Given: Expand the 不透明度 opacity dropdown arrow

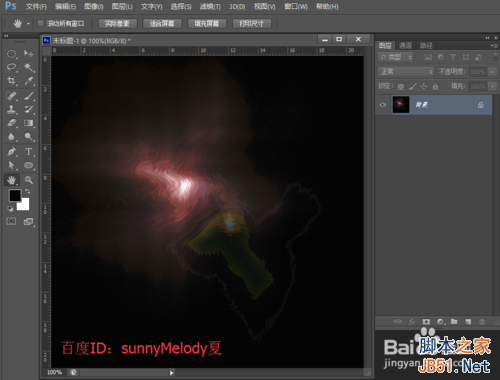Looking at the screenshot, I should pos(492,72).
